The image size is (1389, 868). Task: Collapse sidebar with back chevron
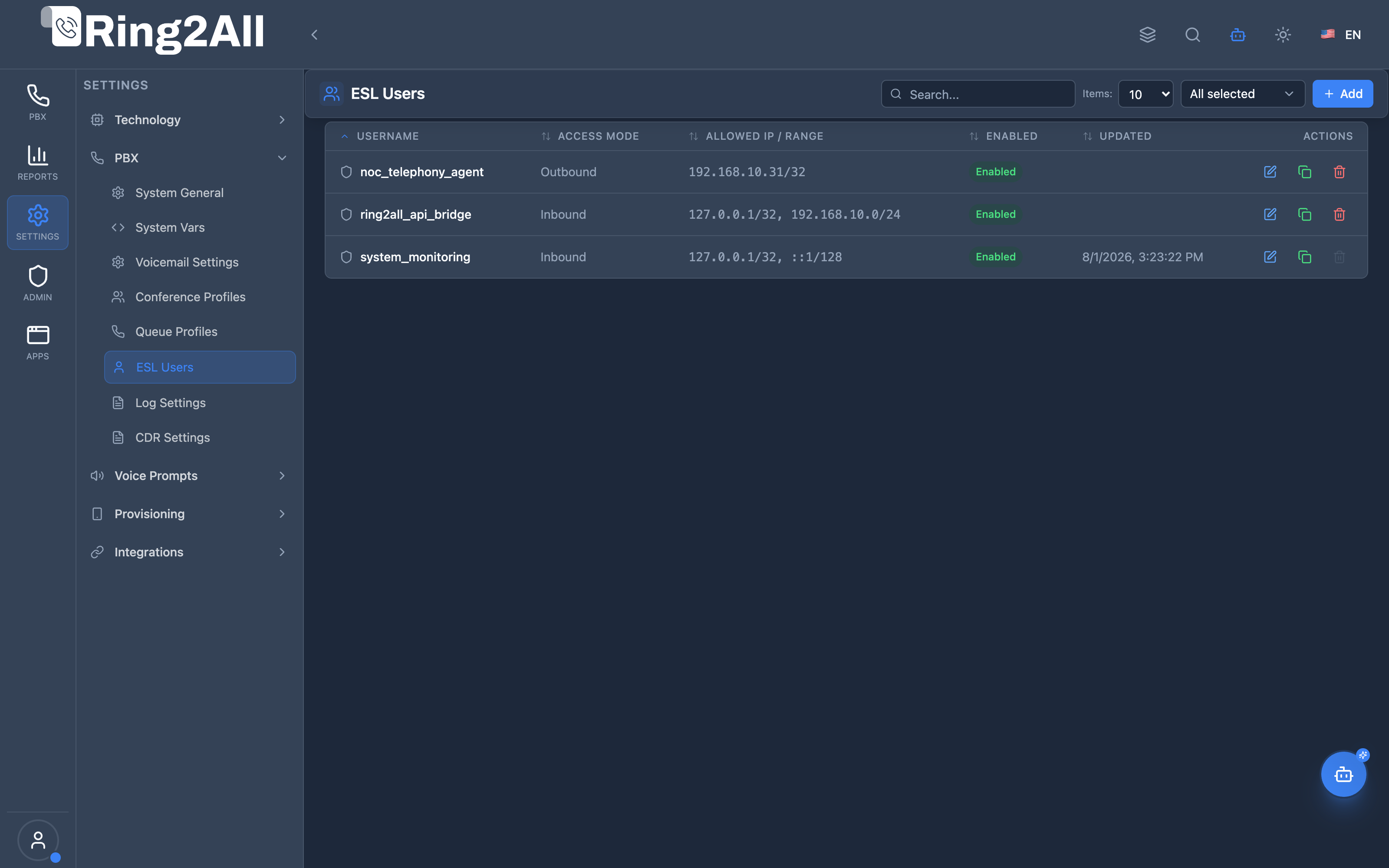(x=314, y=34)
